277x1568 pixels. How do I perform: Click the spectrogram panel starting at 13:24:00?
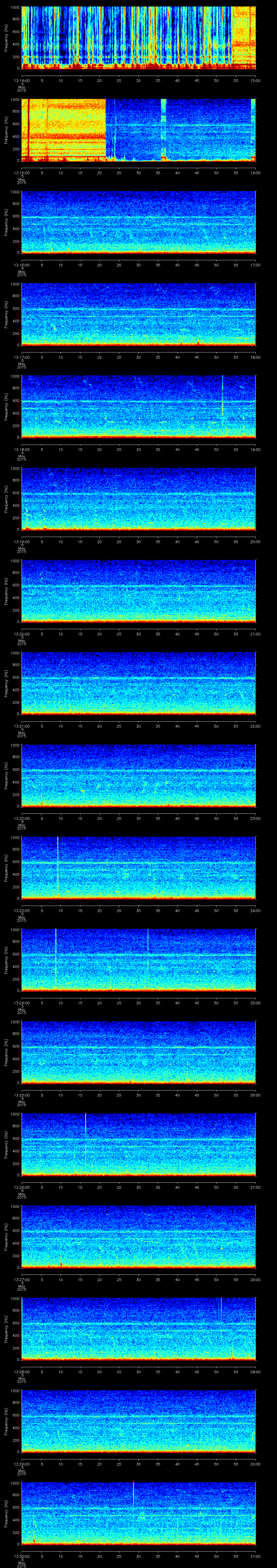139,960
